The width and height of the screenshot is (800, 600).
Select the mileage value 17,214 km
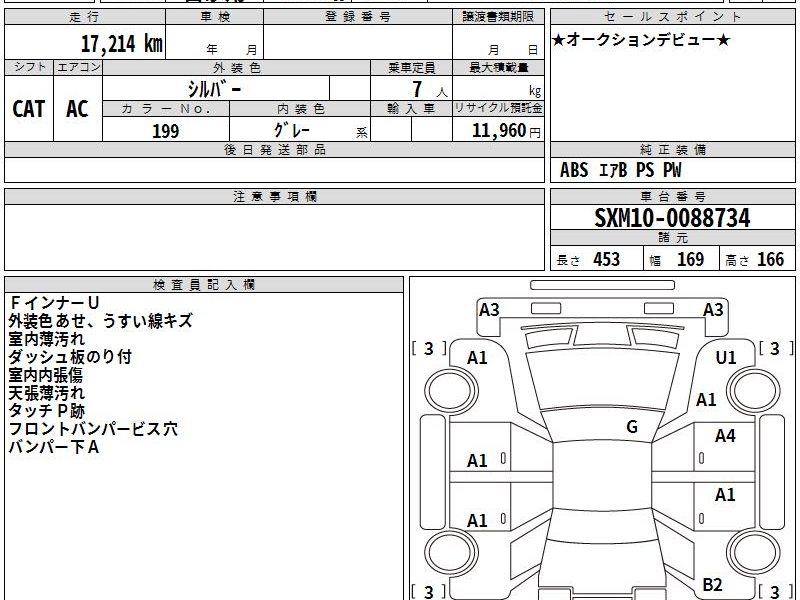121,43
